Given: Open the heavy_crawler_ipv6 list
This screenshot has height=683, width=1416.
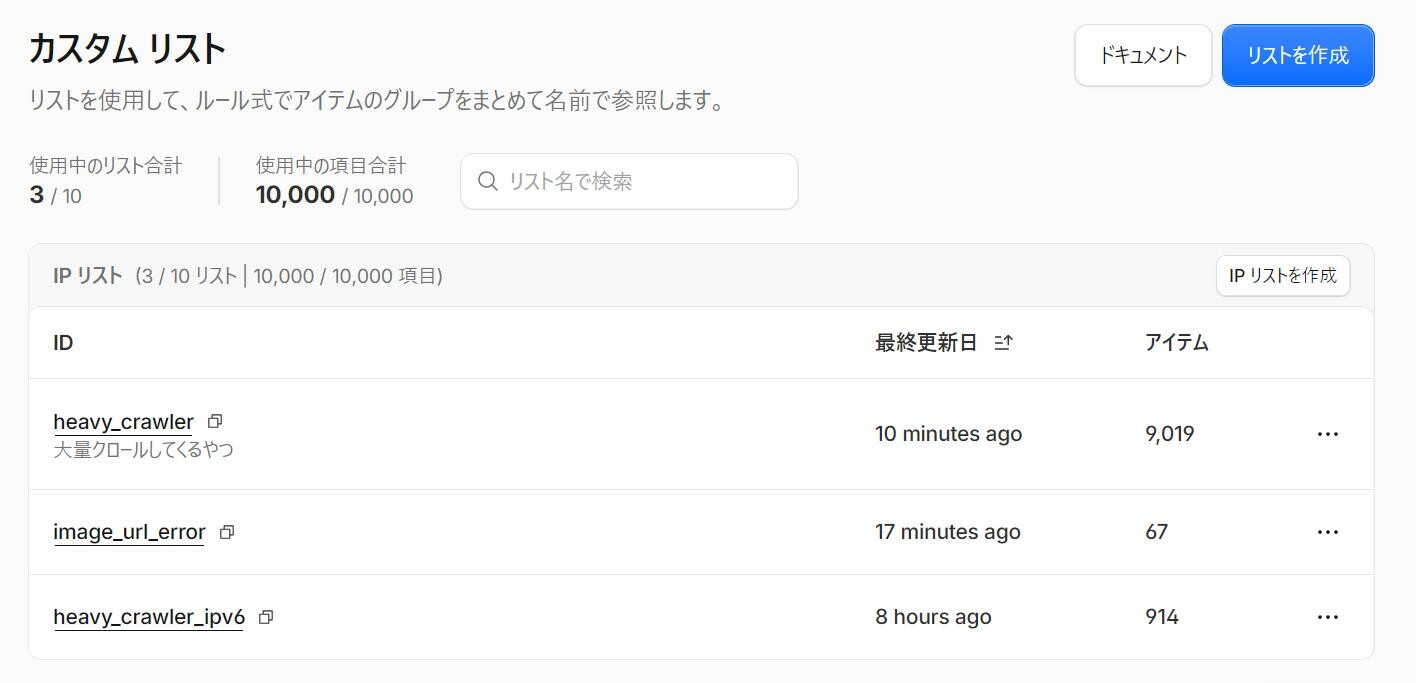Looking at the screenshot, I should (149, 617).
